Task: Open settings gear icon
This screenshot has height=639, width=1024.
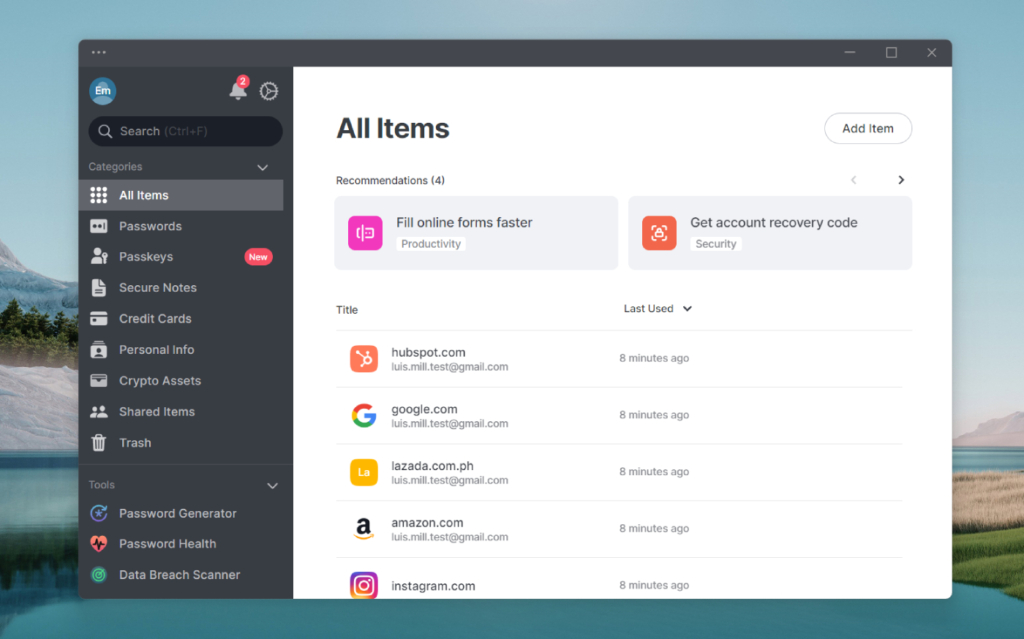Action: [269, 91]
